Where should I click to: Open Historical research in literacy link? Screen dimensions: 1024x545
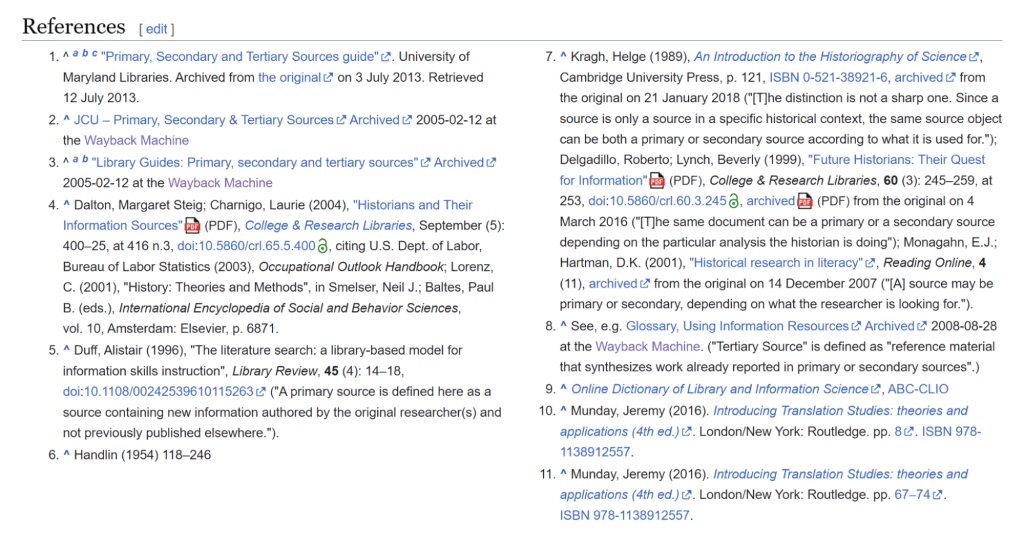tap(775, 263)
